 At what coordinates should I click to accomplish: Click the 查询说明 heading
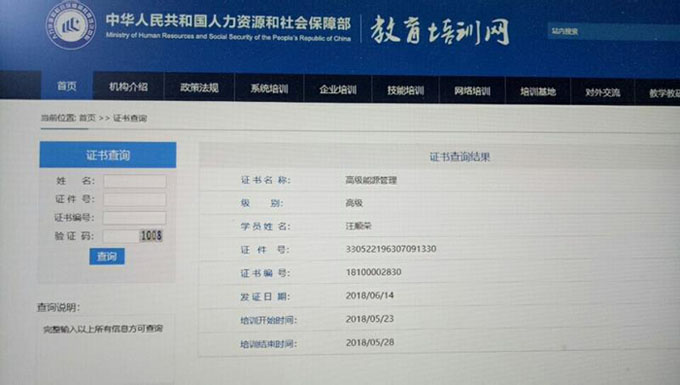pos(59,308)
